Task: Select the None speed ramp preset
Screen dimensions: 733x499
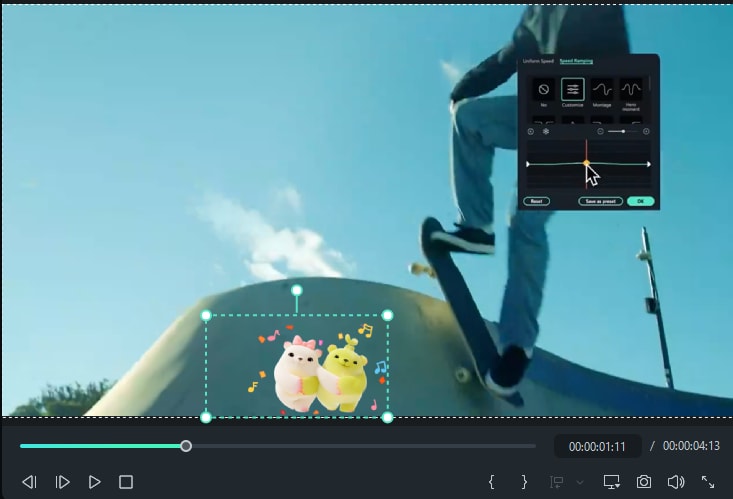Action: [x=543, y=89]
